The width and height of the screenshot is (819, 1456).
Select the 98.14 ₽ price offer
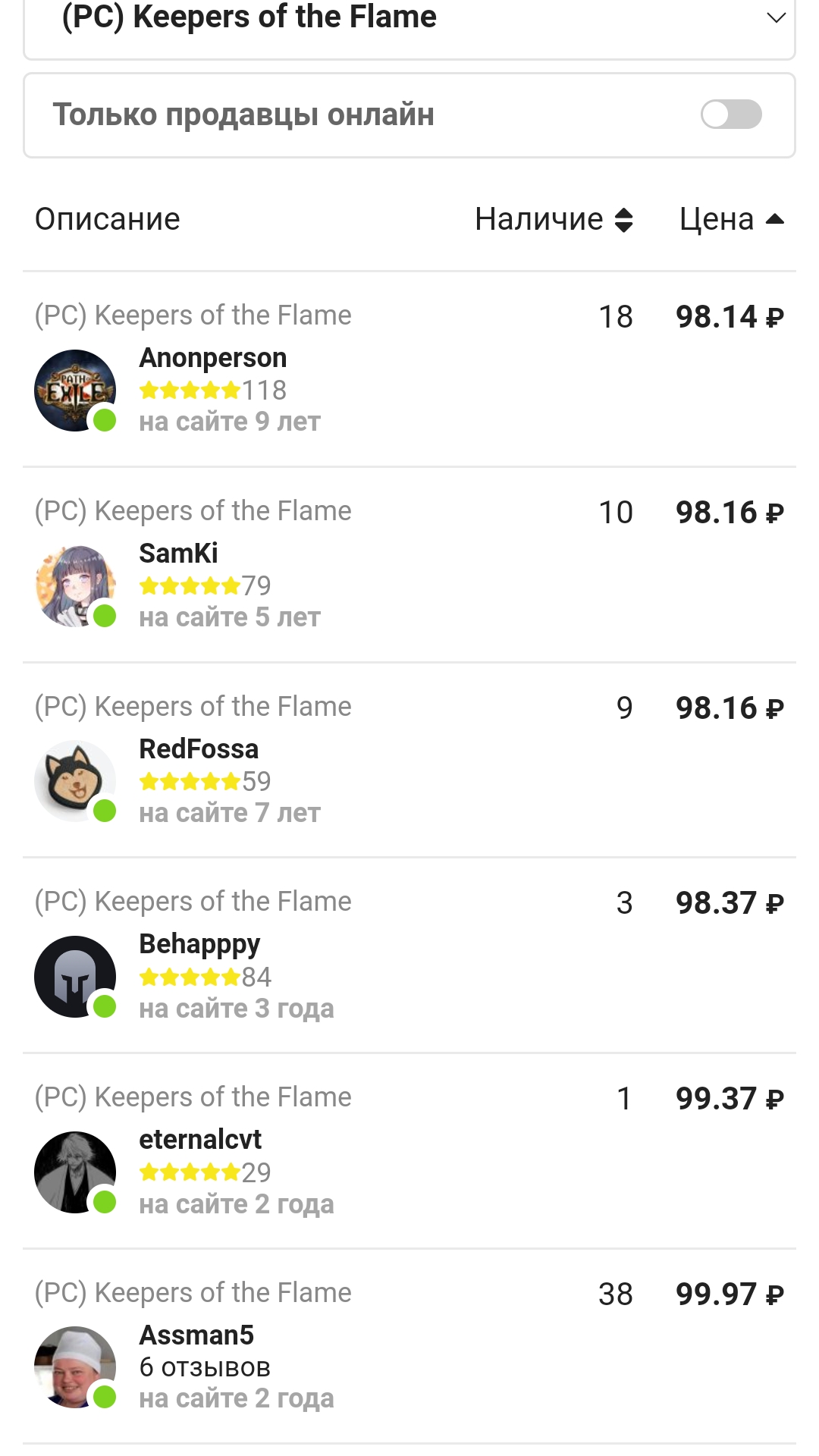pyautogui.click(x=729, y=317)
